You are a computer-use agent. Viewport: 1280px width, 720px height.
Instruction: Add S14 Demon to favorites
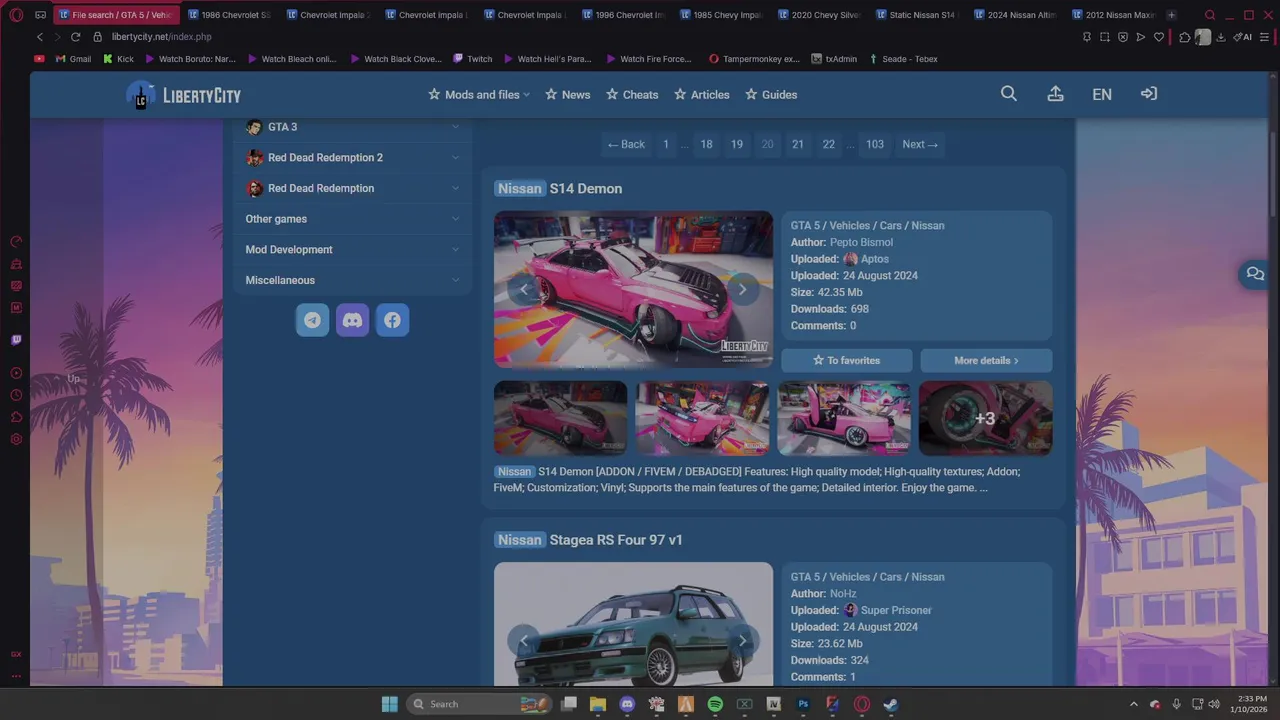coord(847,360)
